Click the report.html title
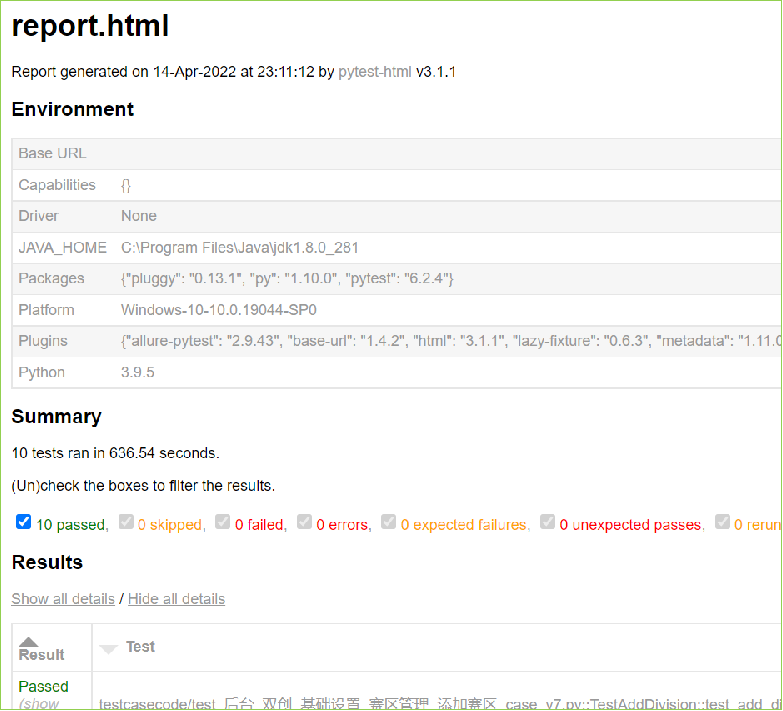Viewport: 783px width, 711px height. (x=90, y=25)
